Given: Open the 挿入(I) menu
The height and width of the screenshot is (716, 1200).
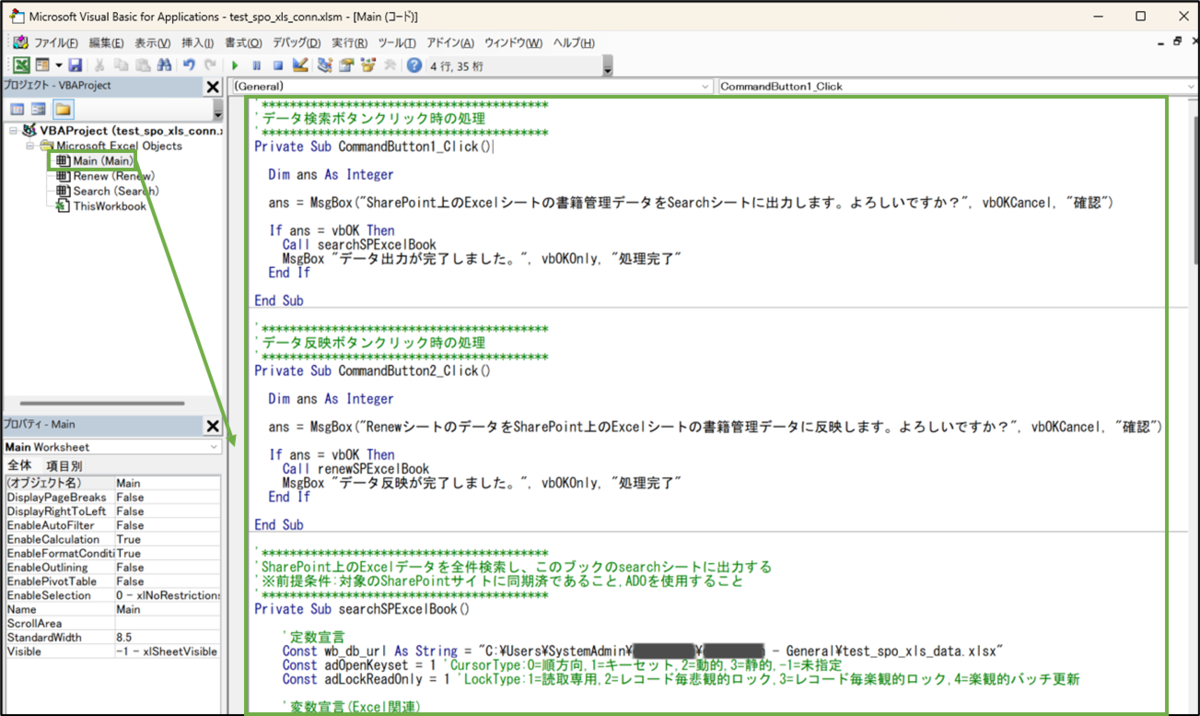Looking at the screenshot, I should tap(198, 43).
